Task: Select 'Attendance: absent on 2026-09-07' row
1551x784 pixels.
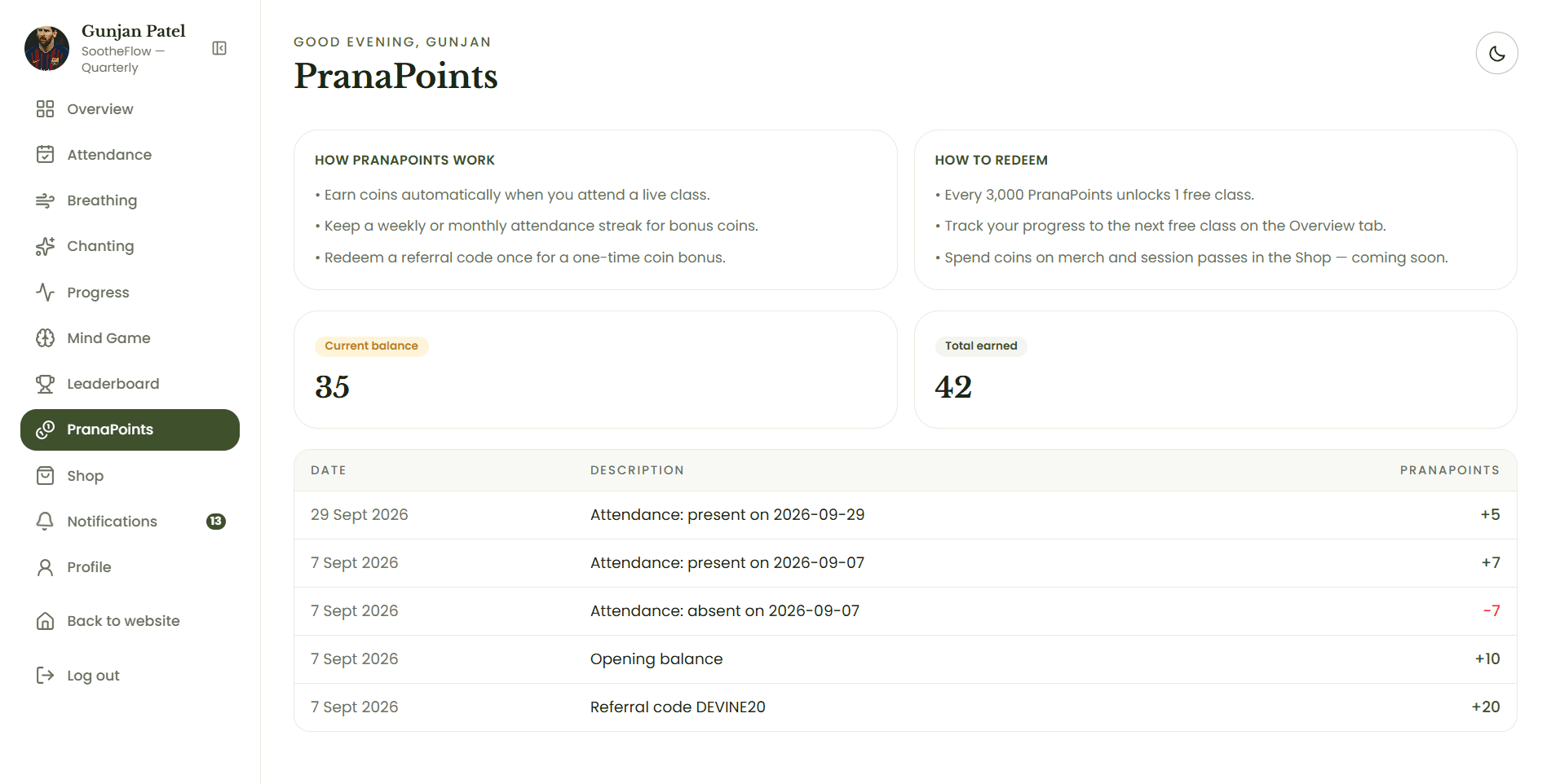Action: (905, 611)
